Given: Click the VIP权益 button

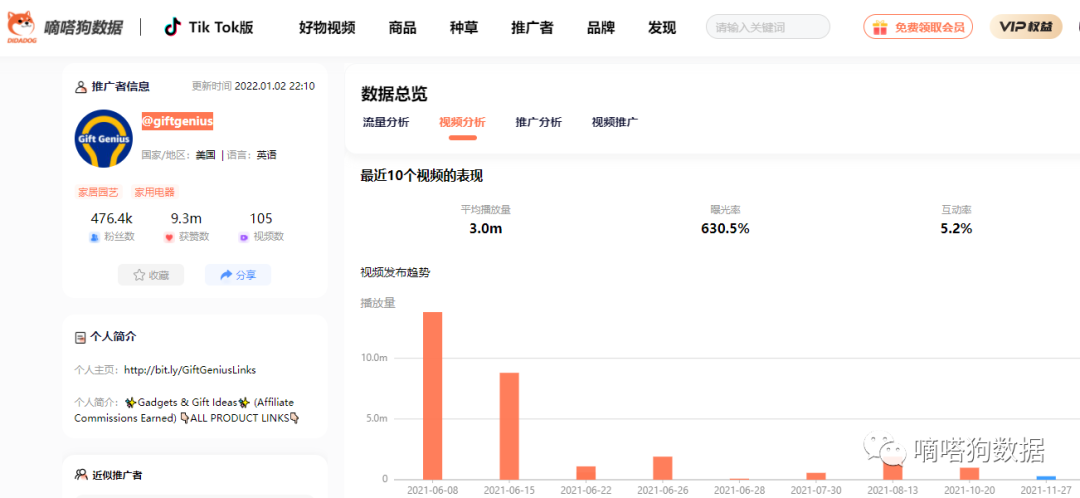Looking at the screenshot, I should 1025,27.
